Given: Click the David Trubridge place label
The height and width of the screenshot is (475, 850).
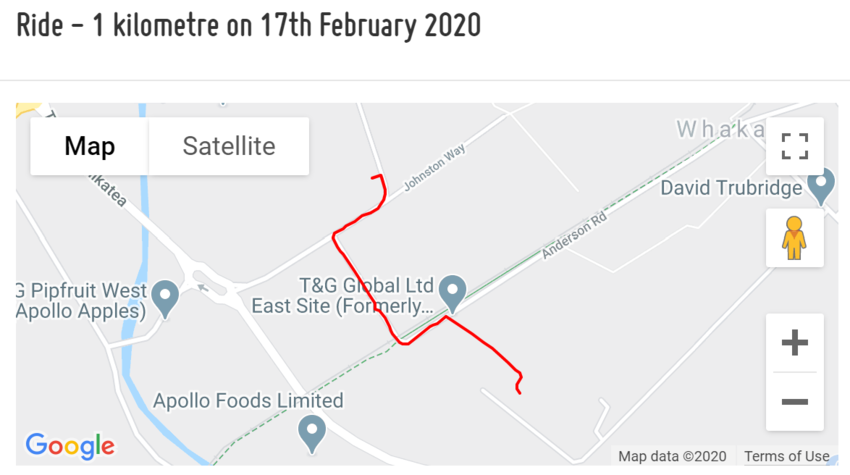Looking at the screenshot, I should 732,188.
